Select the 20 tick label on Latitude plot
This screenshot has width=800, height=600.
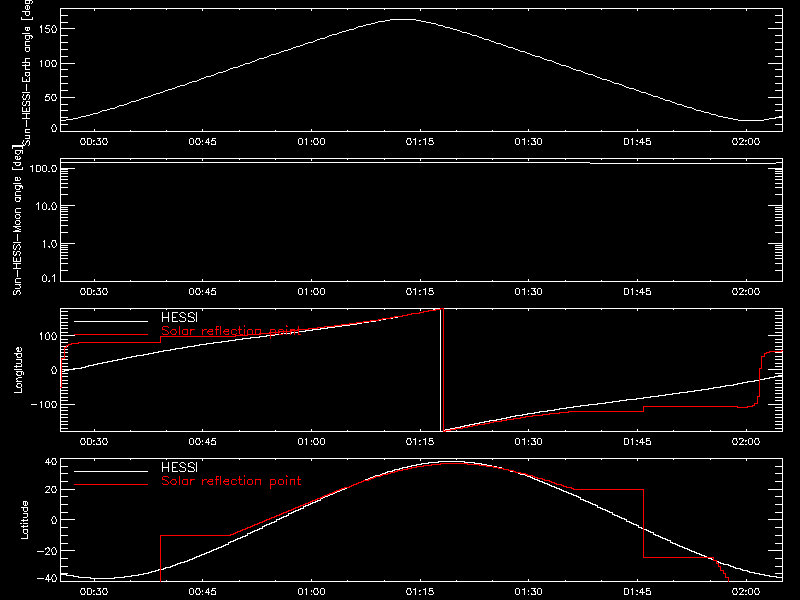point(51,490)
